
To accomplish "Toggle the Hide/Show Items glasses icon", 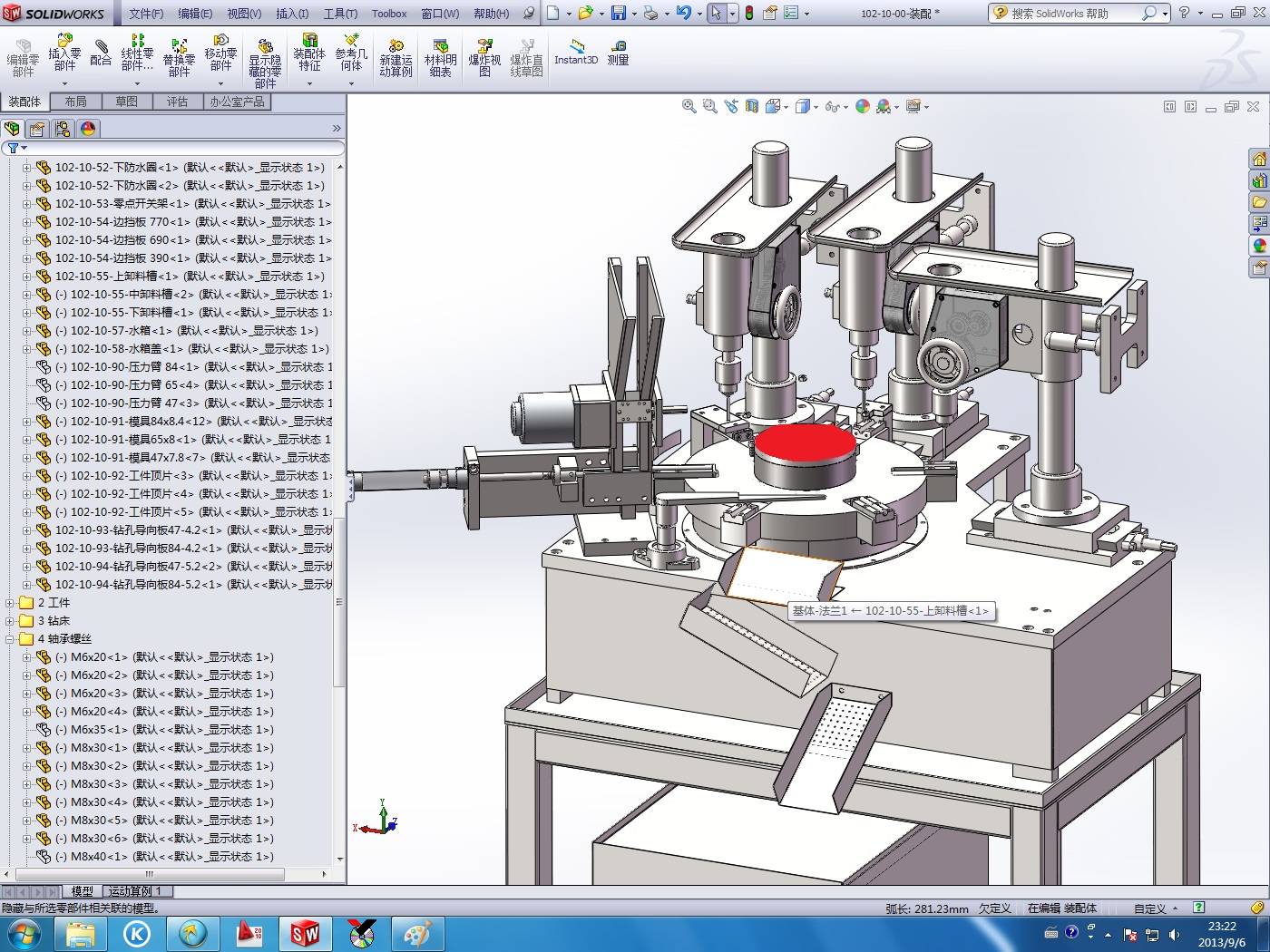I will (831, 106).
